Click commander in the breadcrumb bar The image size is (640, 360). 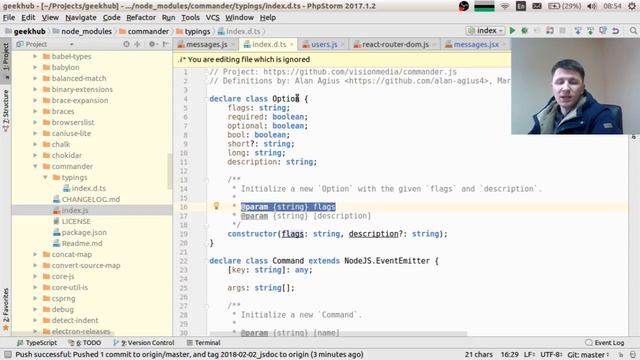pyautogui.click(x=144, y=31)
